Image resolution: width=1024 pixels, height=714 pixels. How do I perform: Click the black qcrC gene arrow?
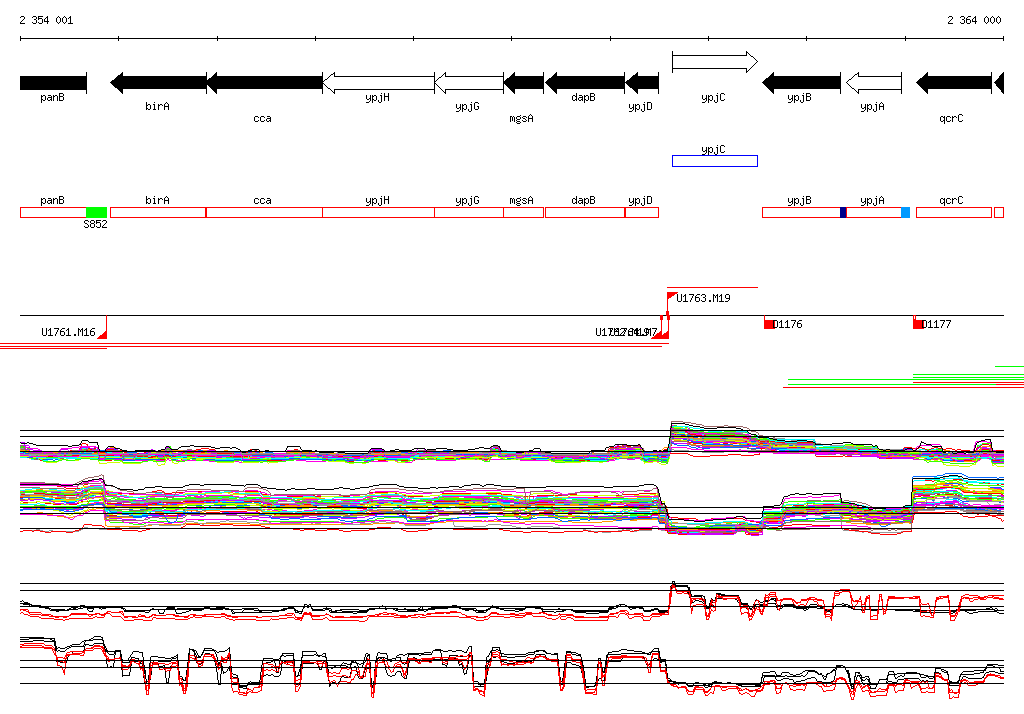coord(953,82)
